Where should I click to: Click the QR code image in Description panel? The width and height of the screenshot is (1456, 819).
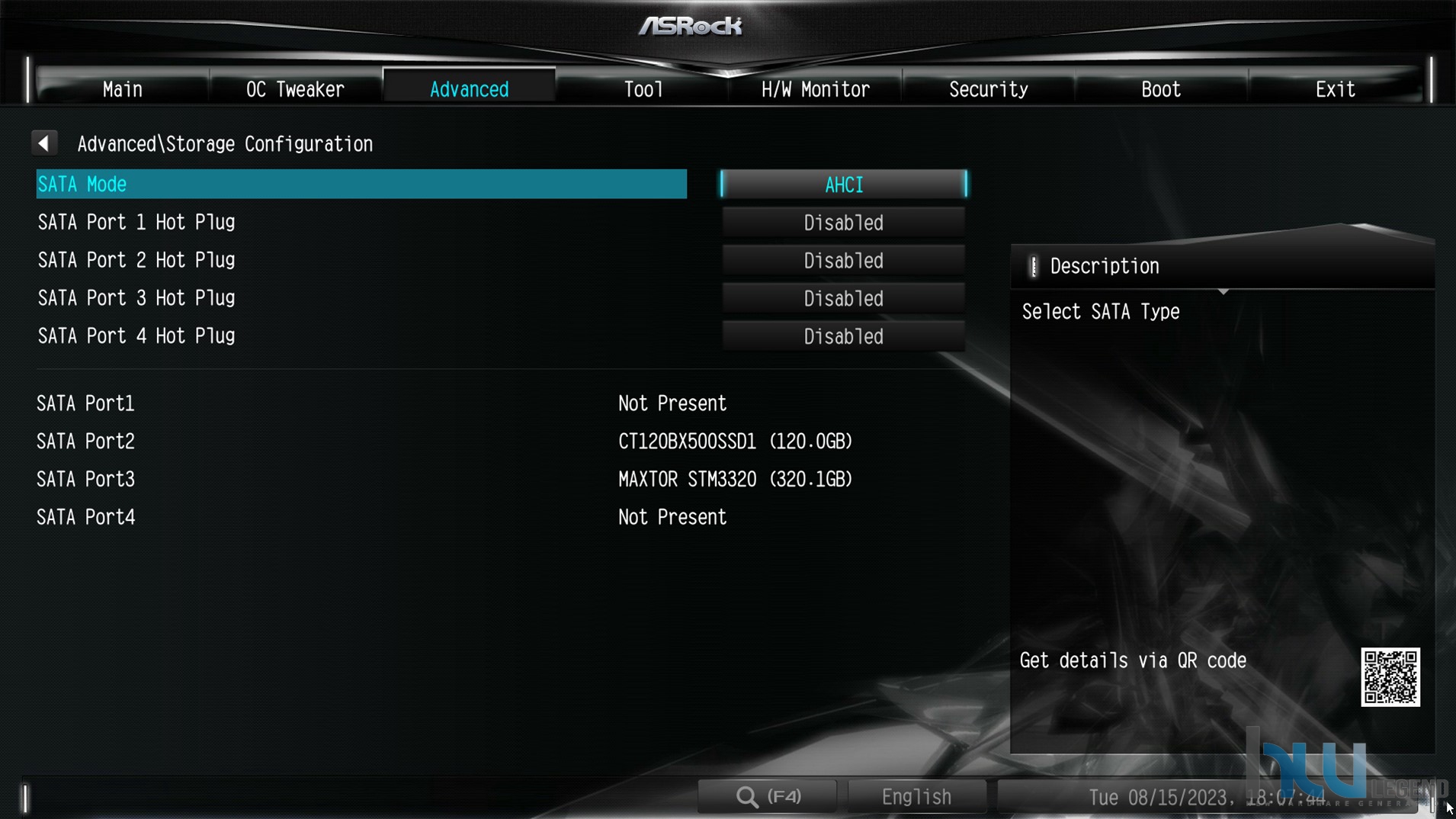(x=1390, y=677)
